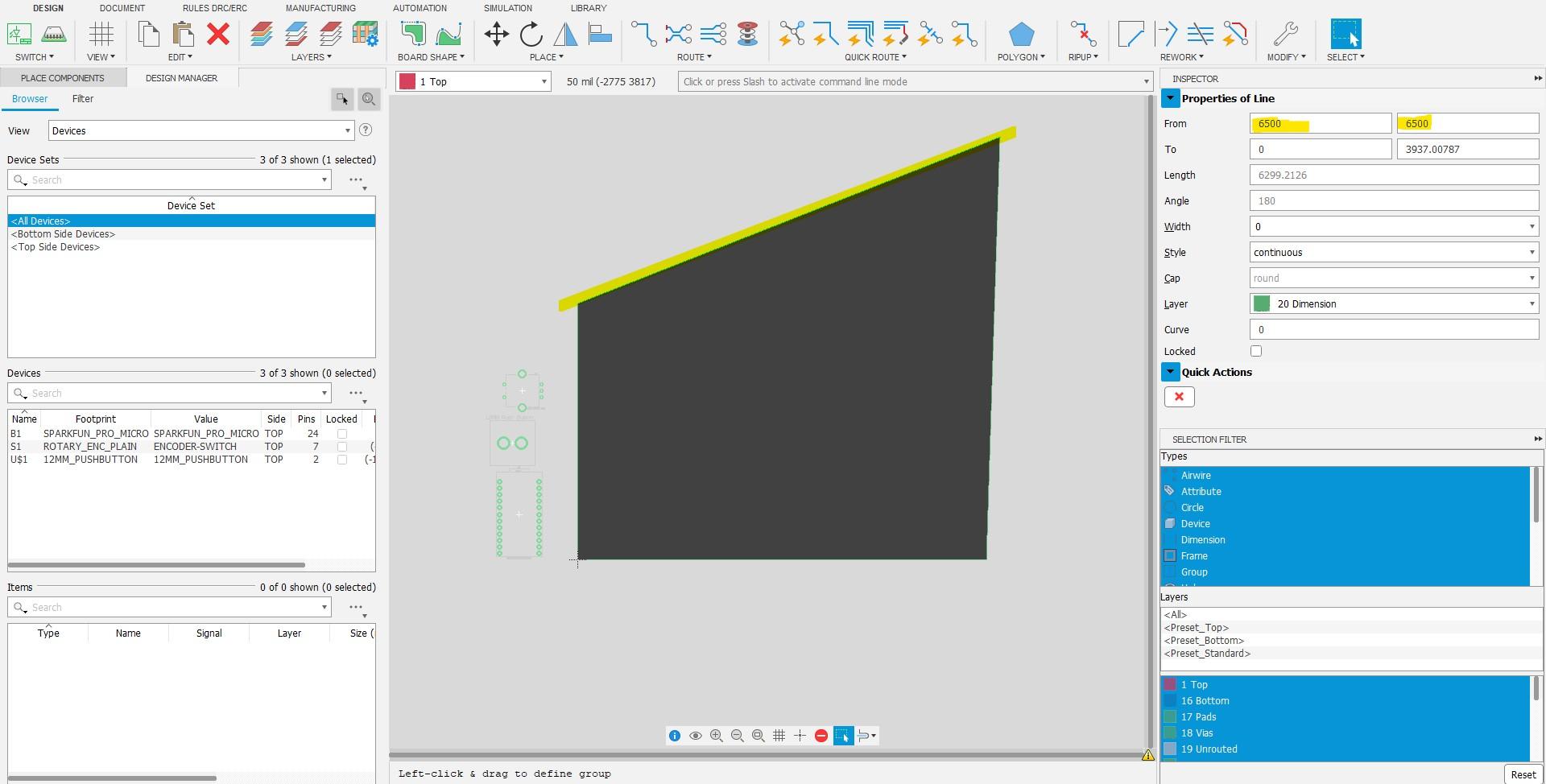Toggle the grid display icon on canvas toolbar
Screen dimensions: 1546x784
(779, 735)
